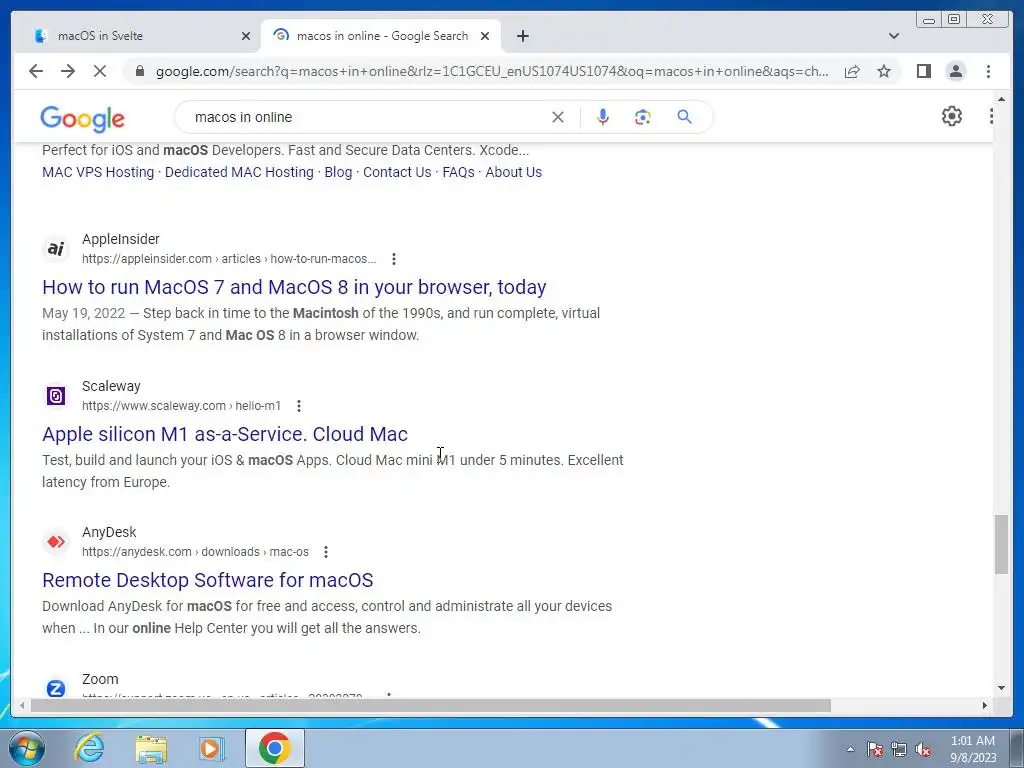Open Dedicated MAC Hosting link

[x=239, y=172]
